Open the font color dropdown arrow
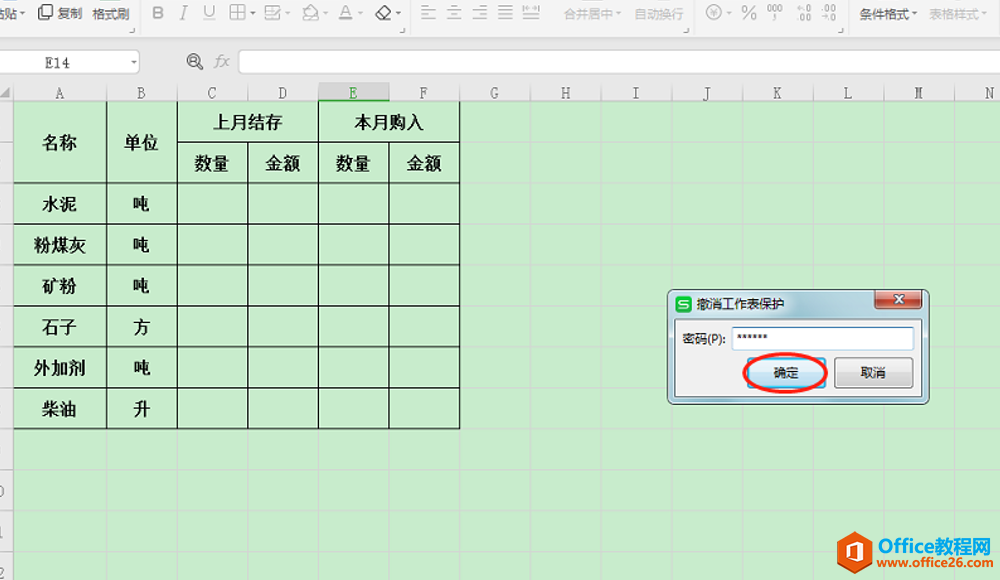 point(360,13)
